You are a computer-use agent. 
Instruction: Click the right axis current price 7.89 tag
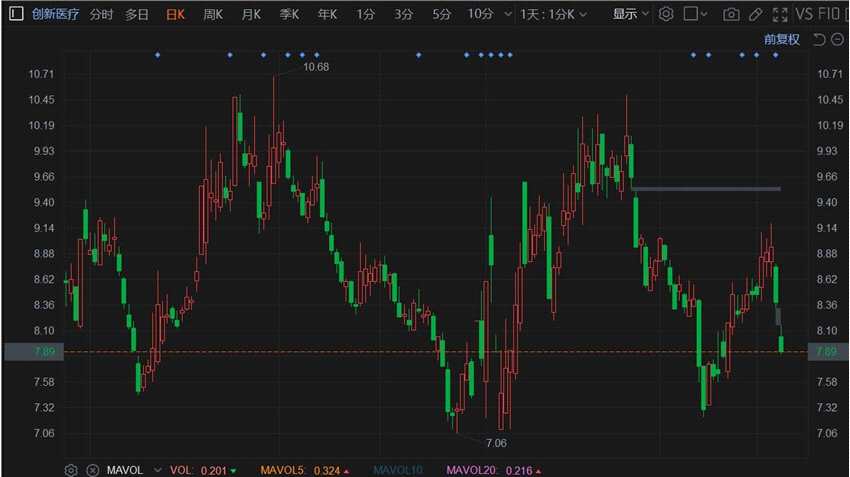827,352
